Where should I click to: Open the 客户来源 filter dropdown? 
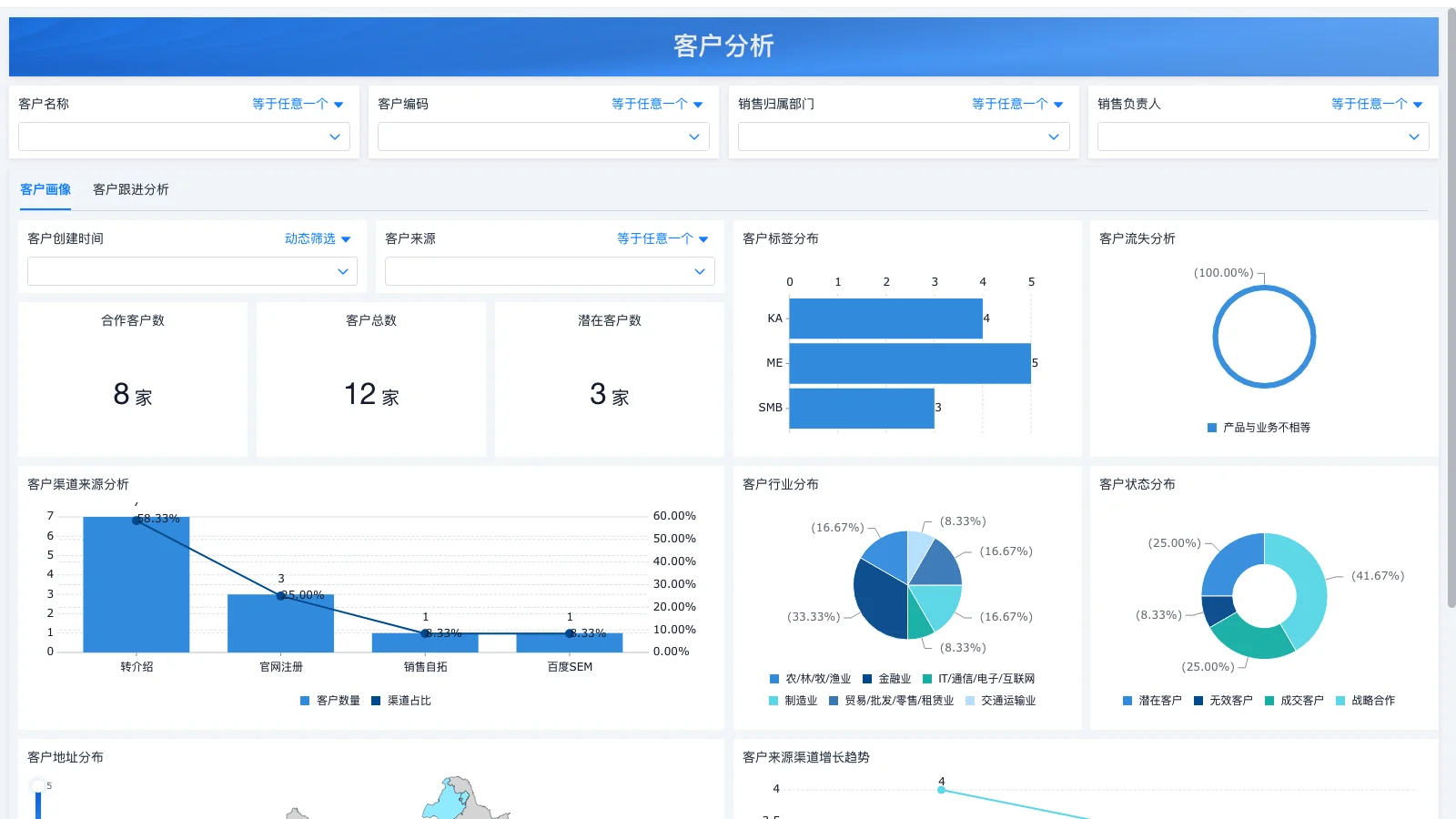tap(550, 270)
